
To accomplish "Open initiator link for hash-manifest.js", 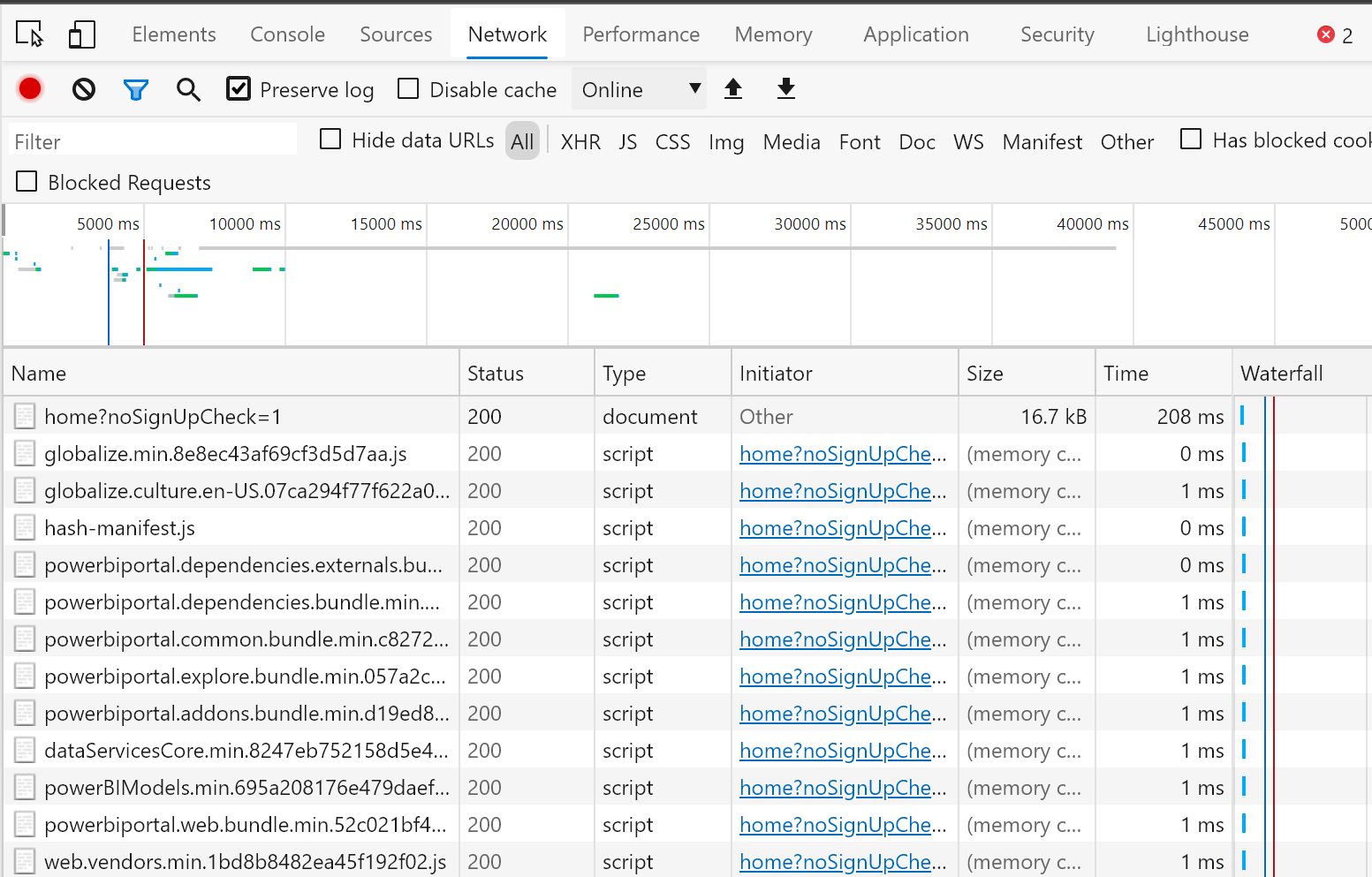I will (842, 528).
